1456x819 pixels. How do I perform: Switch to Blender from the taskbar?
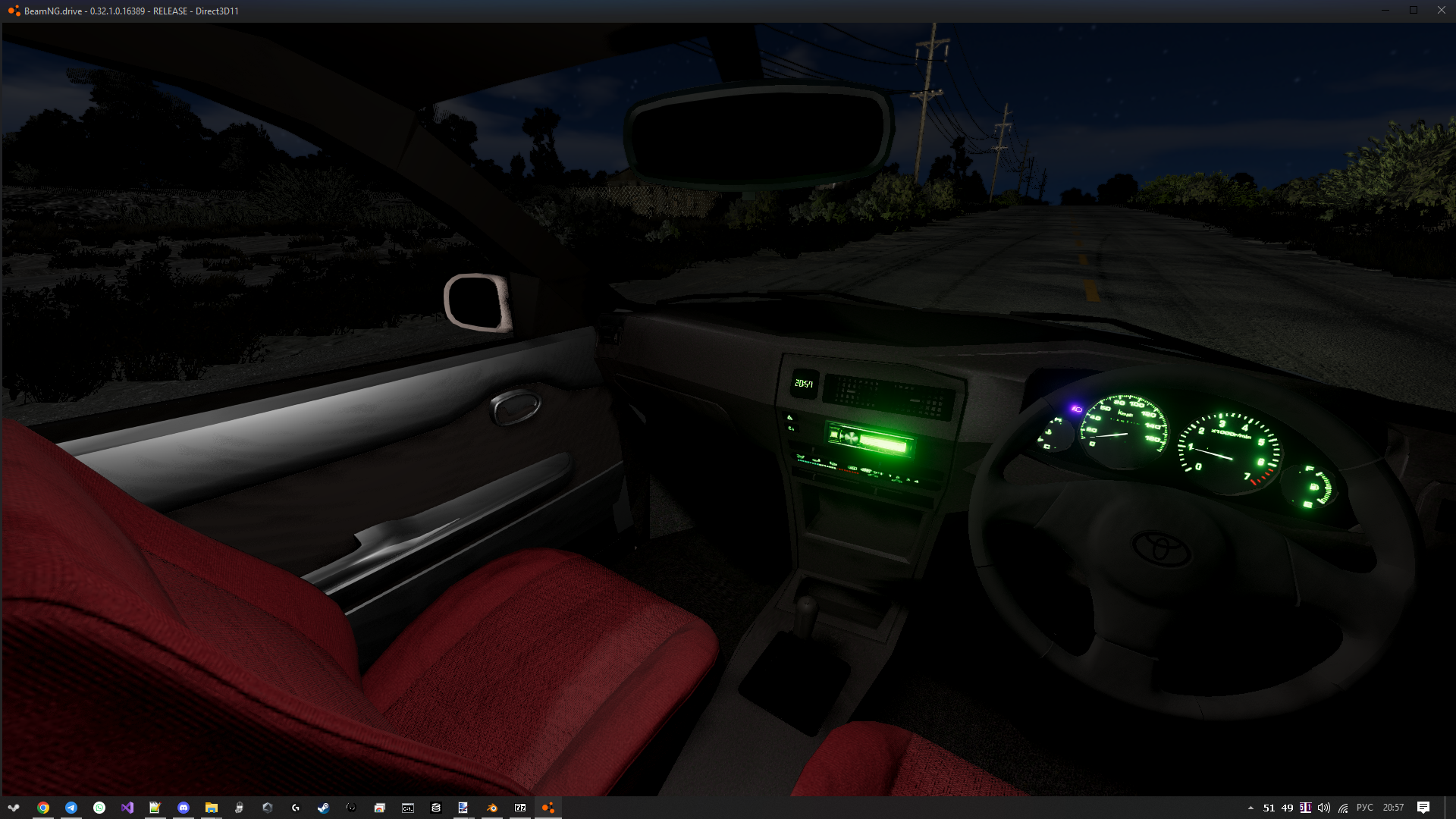pyautogui.click(x=492, y=808)
